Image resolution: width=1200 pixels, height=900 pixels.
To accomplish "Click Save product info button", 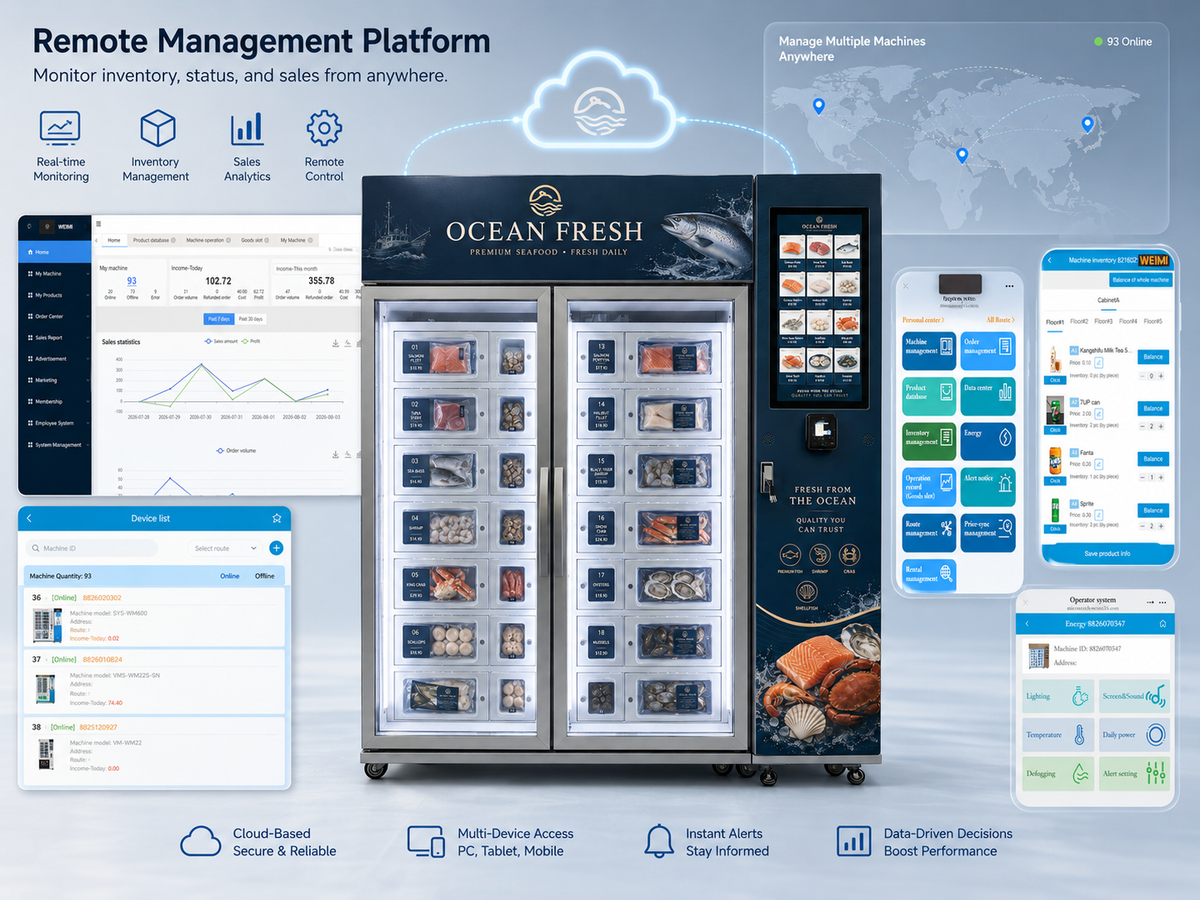I will [1106, 554].
